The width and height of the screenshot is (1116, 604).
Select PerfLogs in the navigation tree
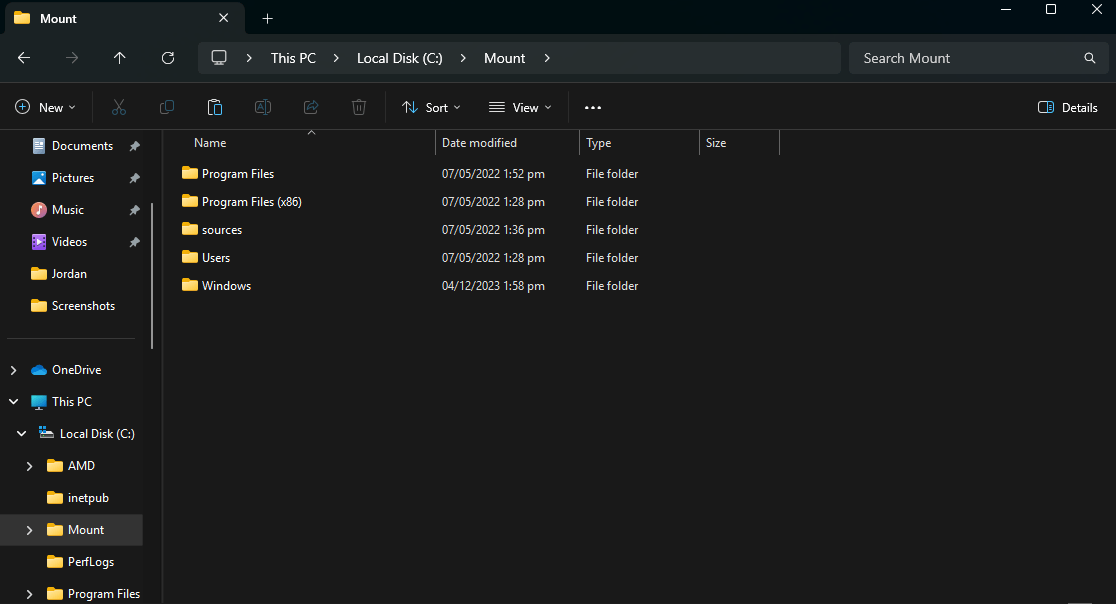click(x=80, y=562)
